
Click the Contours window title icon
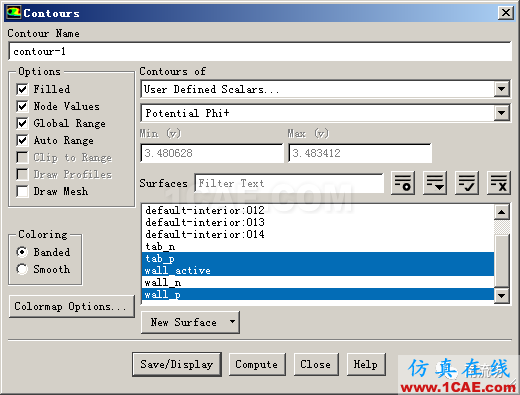pos(14,13)
